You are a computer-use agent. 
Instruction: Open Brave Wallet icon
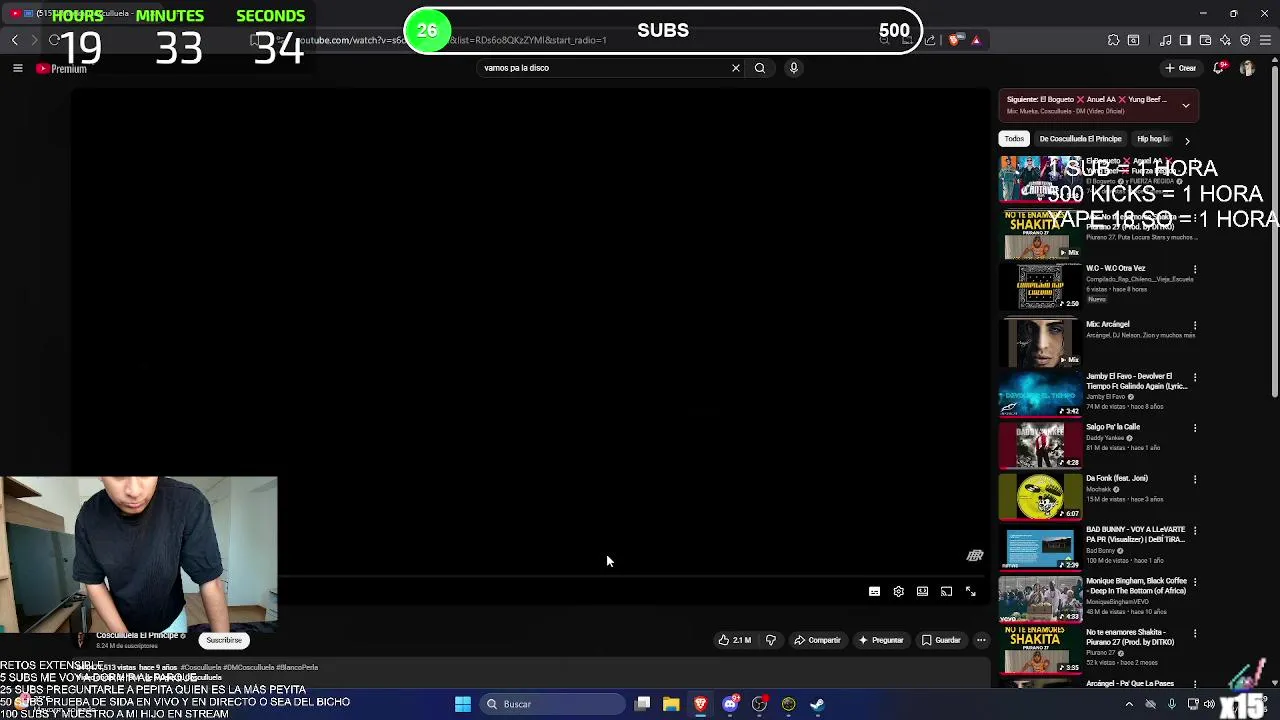pyautogui.click(x=1205, y=40)
